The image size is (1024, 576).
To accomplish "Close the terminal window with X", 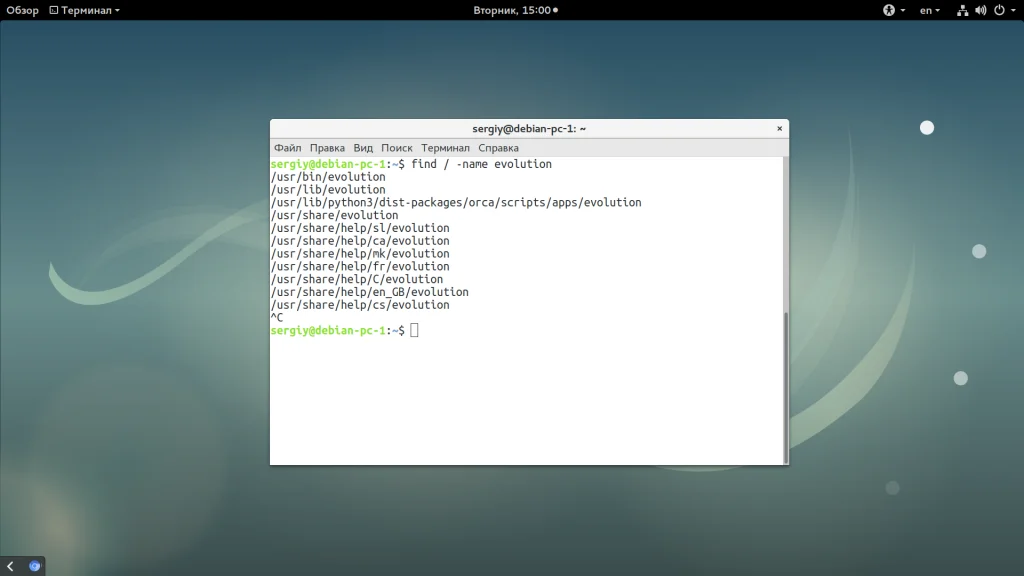I will coord(779,129).
